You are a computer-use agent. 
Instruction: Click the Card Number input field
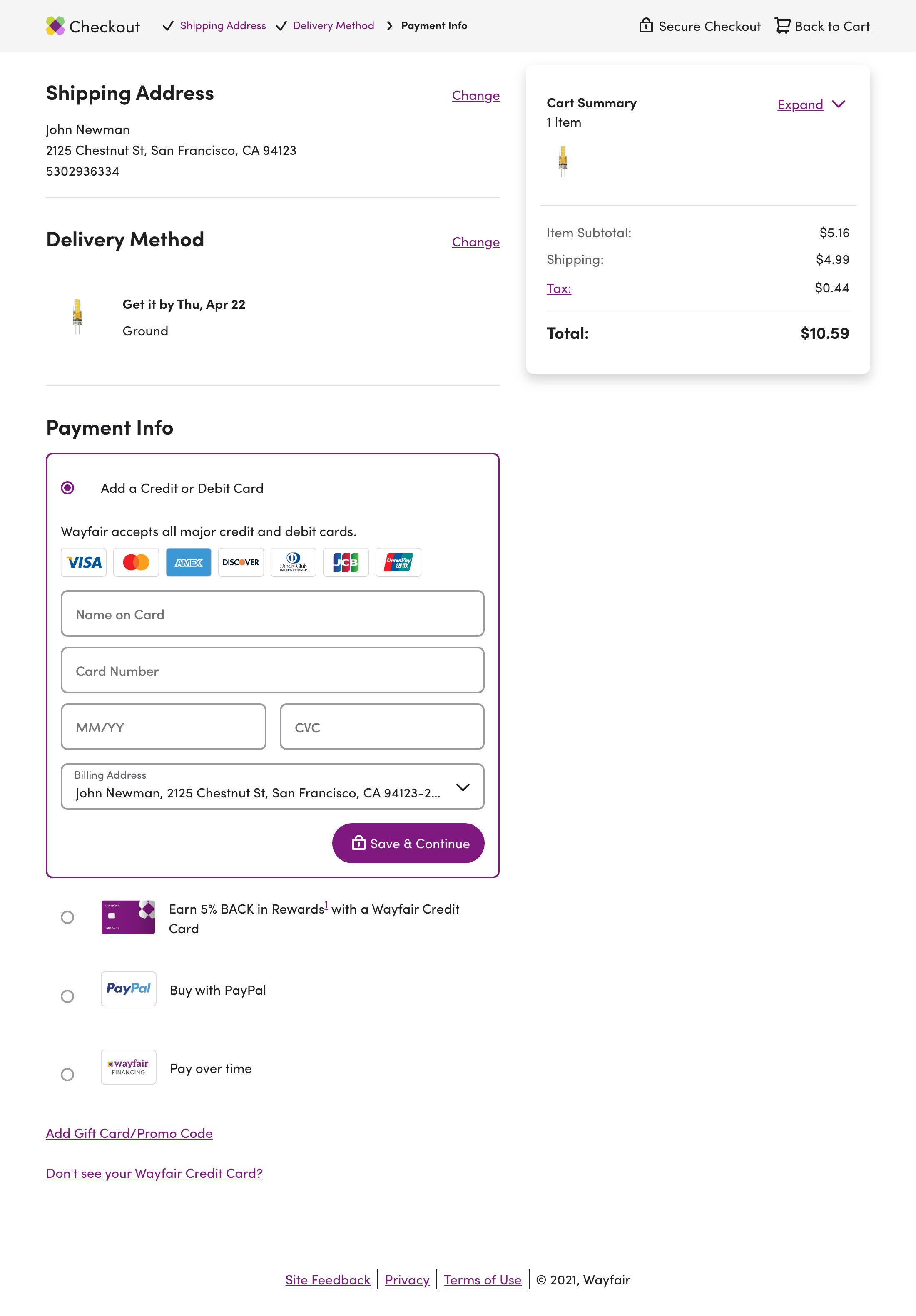(272, 670)
